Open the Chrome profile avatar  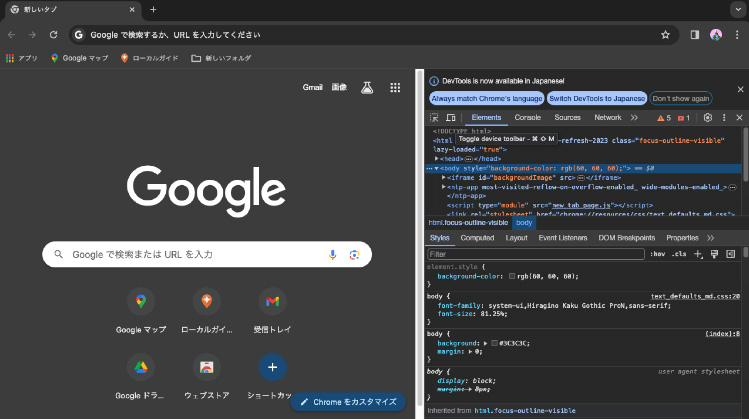[x=716, y=35]
